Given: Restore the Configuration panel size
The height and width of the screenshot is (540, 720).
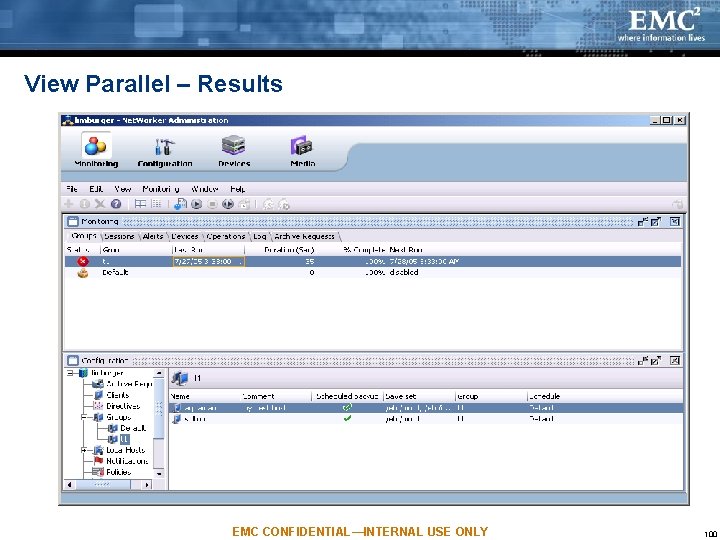Looking at the screenshot, I should coord(643,360).
